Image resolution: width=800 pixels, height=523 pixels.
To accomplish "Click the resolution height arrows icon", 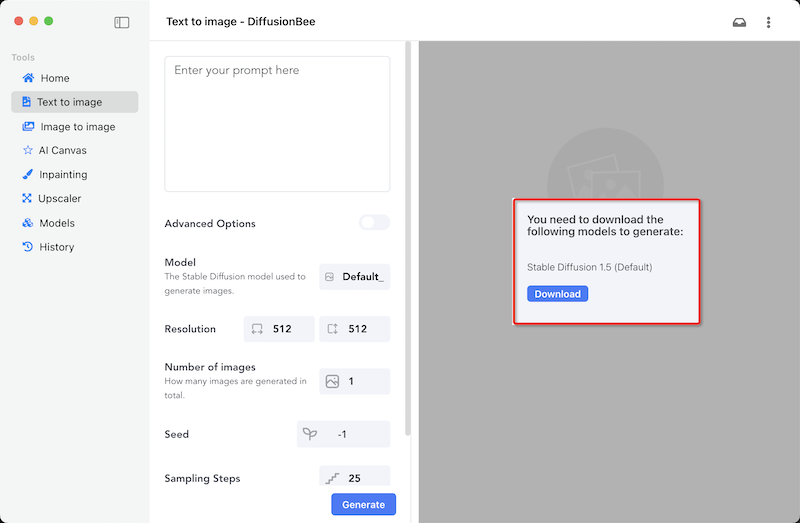I will click(333, 329).
